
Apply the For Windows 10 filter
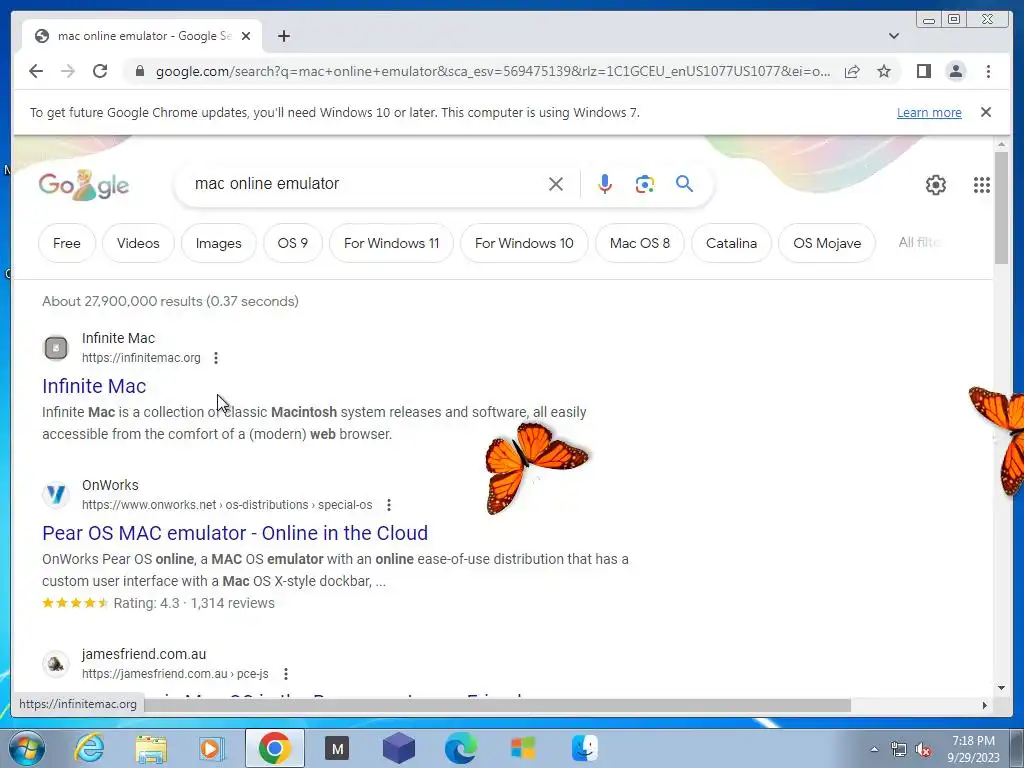click(524, 243)
